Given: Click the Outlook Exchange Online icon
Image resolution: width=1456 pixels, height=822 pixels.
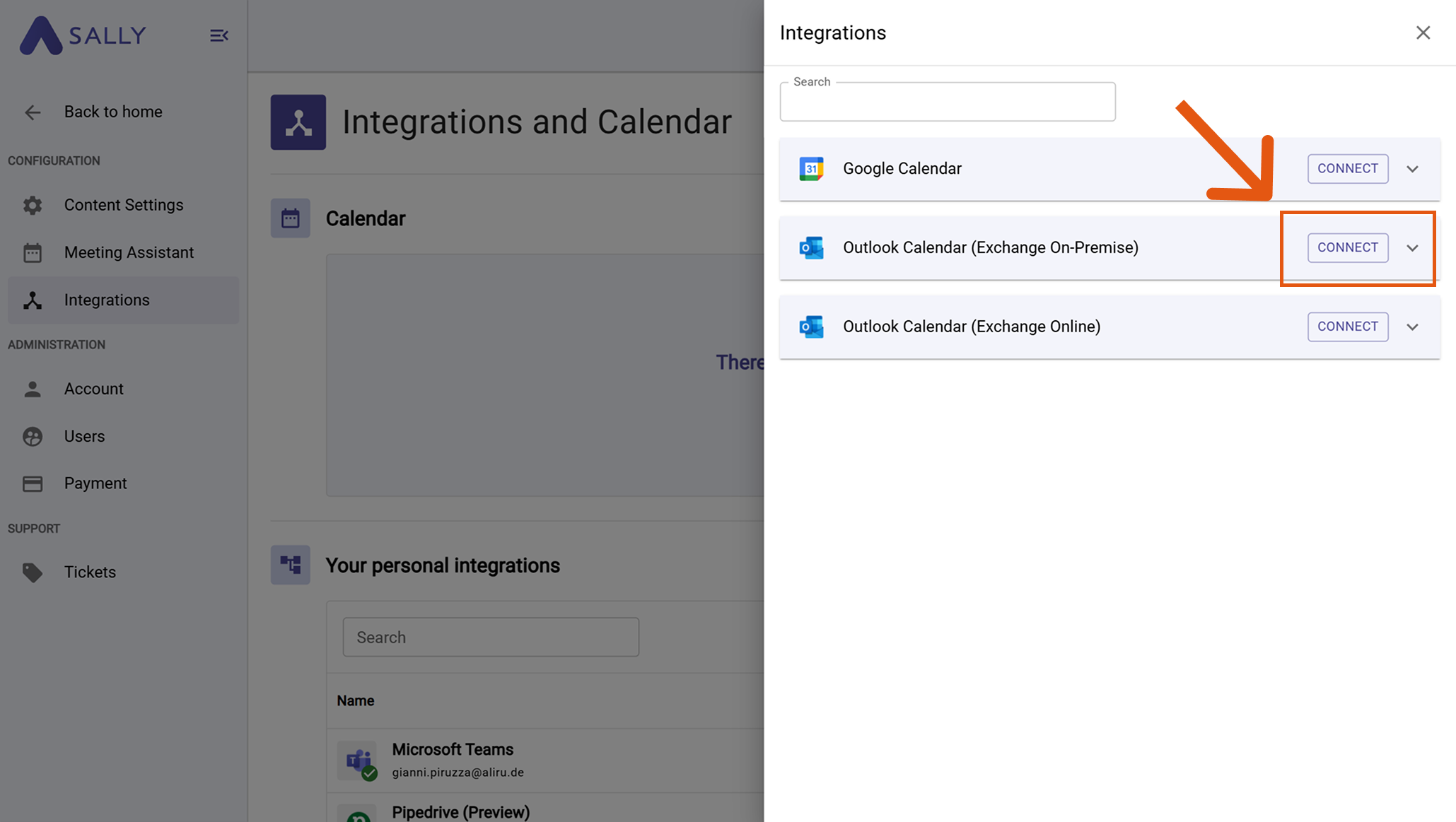Looking at the screenshot, I should (x=811, y=327).
